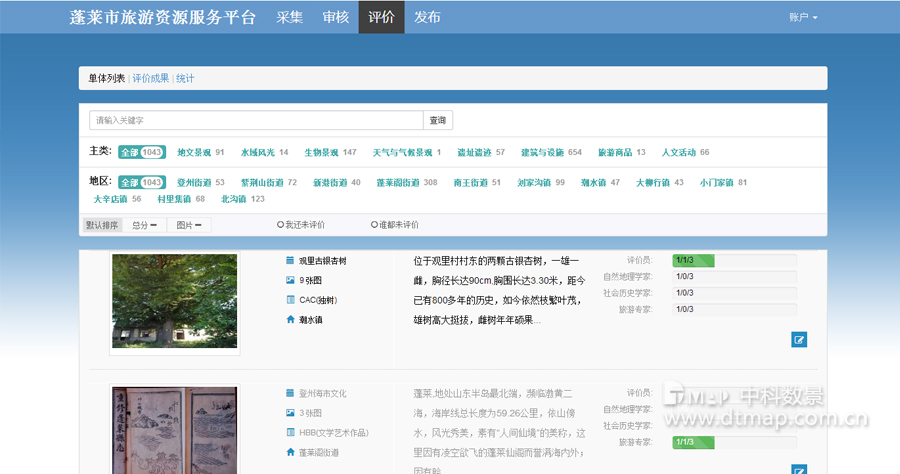
Task: Switch to the 审核 navigation tab
Action: click(335, 17)
